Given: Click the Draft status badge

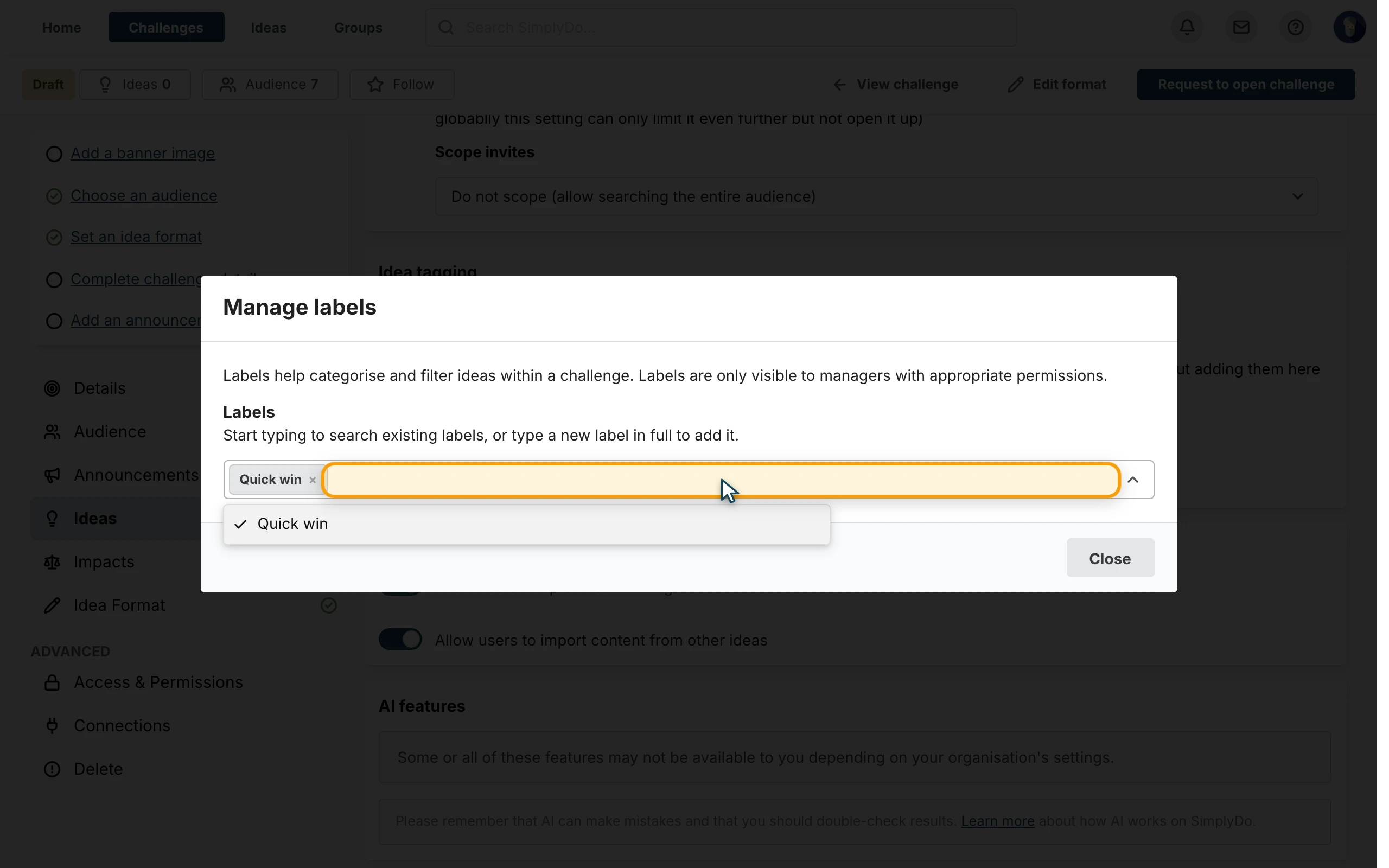Looking at the screenshot, I should click(48, 85).
